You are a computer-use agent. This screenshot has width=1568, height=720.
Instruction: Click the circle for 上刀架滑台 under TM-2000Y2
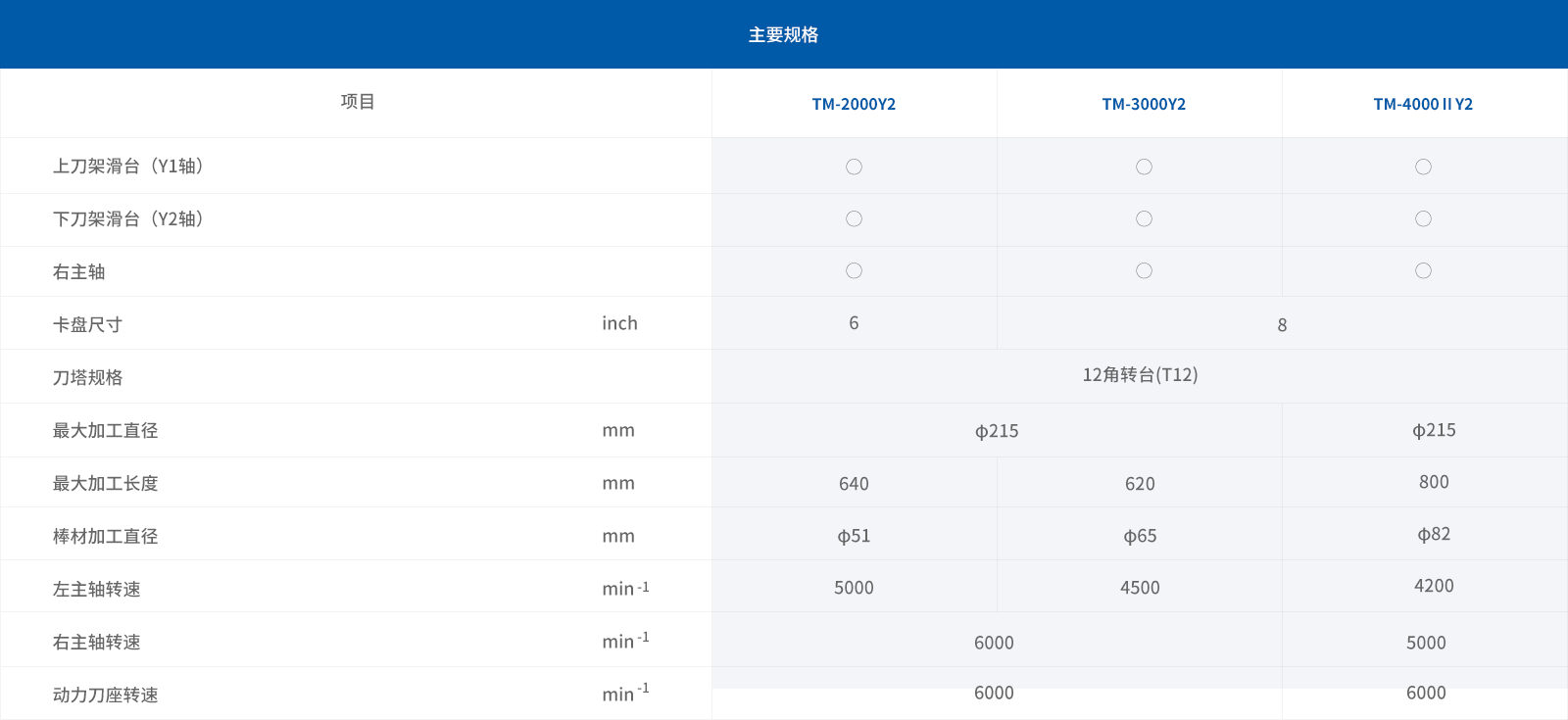click(854, 167)
